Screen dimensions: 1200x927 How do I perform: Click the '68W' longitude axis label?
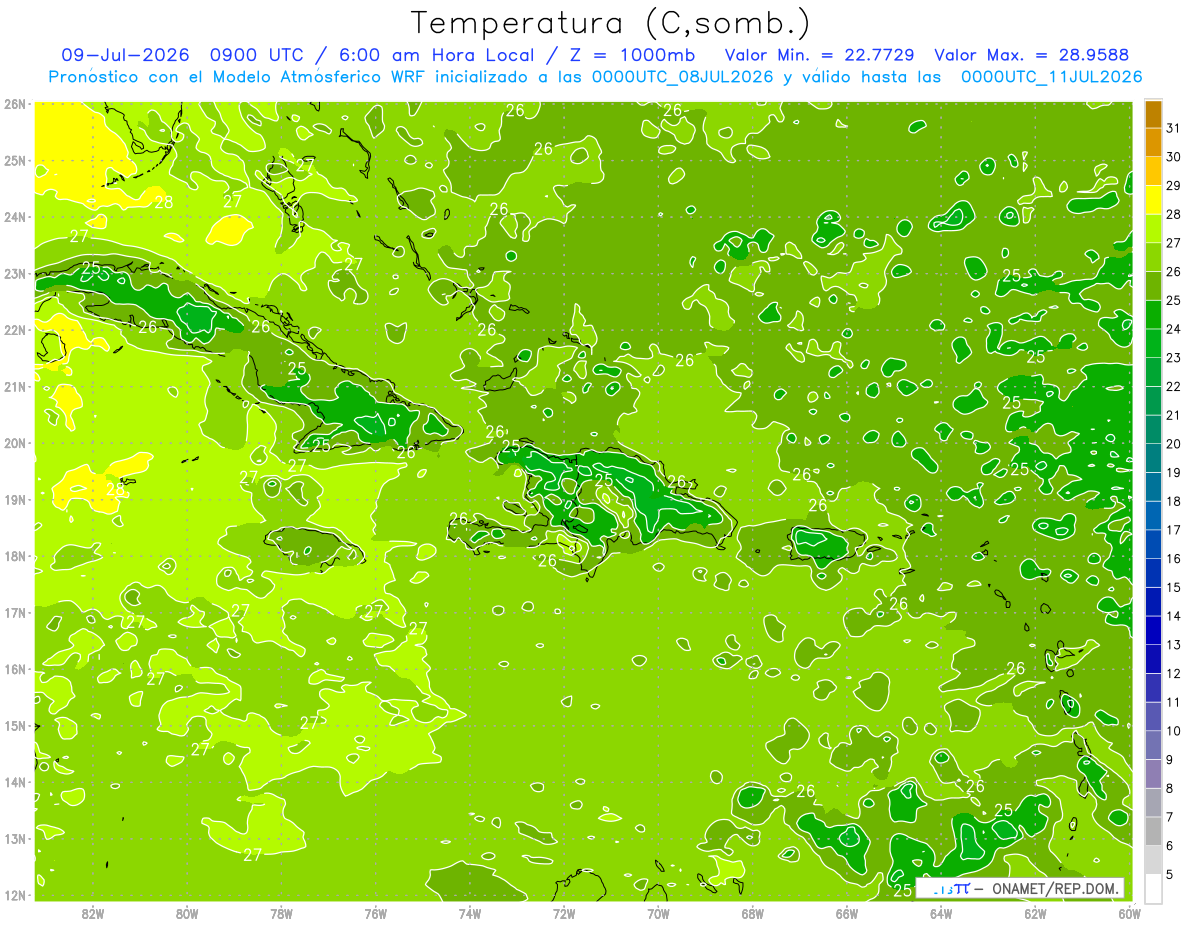pos(752,913)
